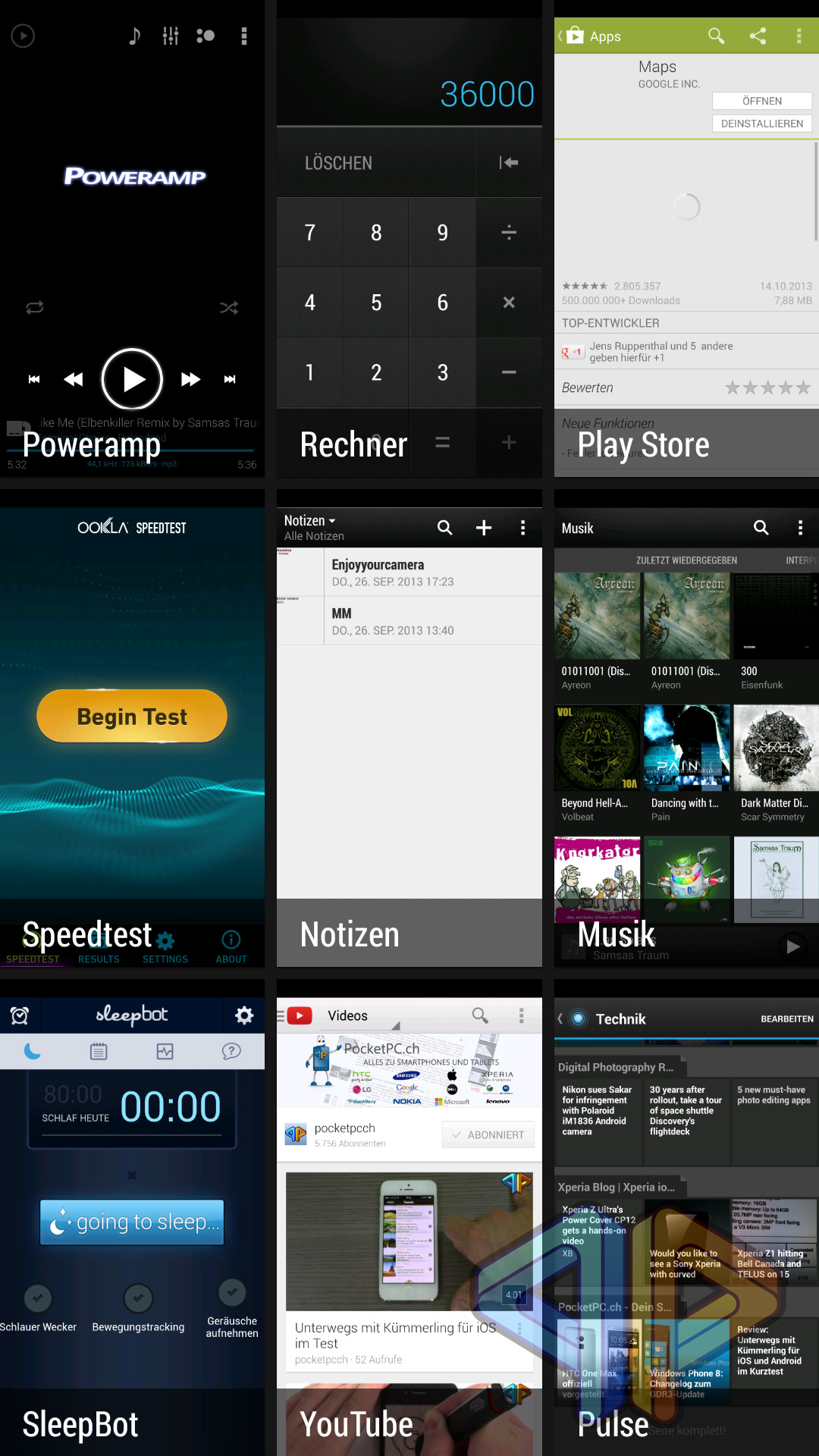Open Speedtest ABOUT tab
The image size is (819, 1456).
231,948
